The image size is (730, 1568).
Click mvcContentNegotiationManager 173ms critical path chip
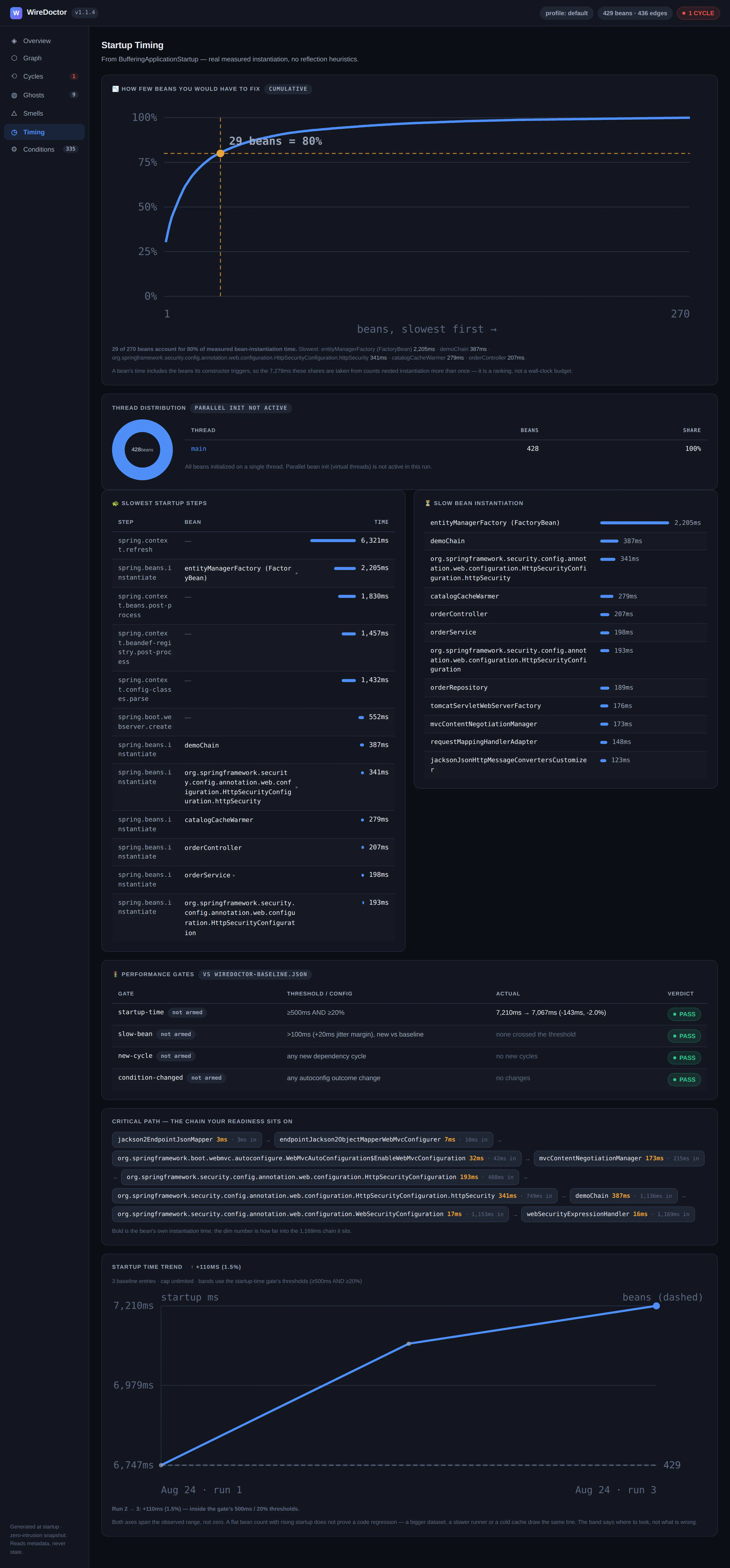coord(619,1158)
